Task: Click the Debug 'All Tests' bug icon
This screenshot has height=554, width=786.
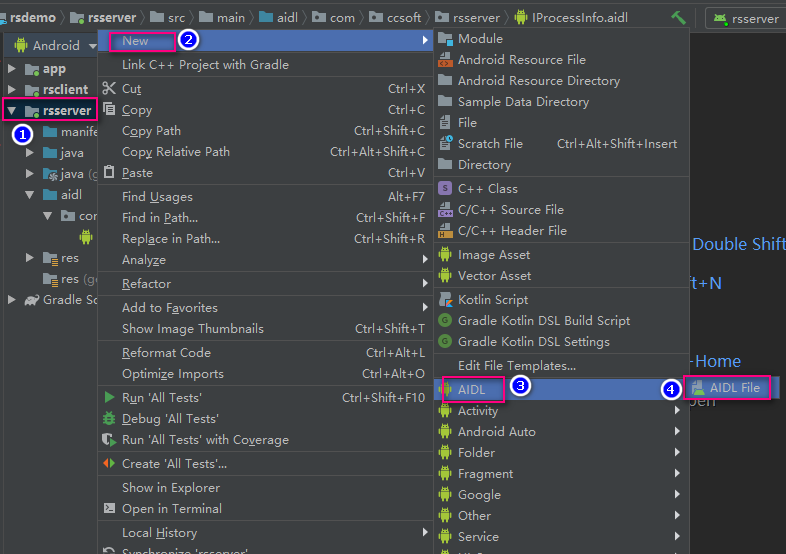Action: pos(109,418)
